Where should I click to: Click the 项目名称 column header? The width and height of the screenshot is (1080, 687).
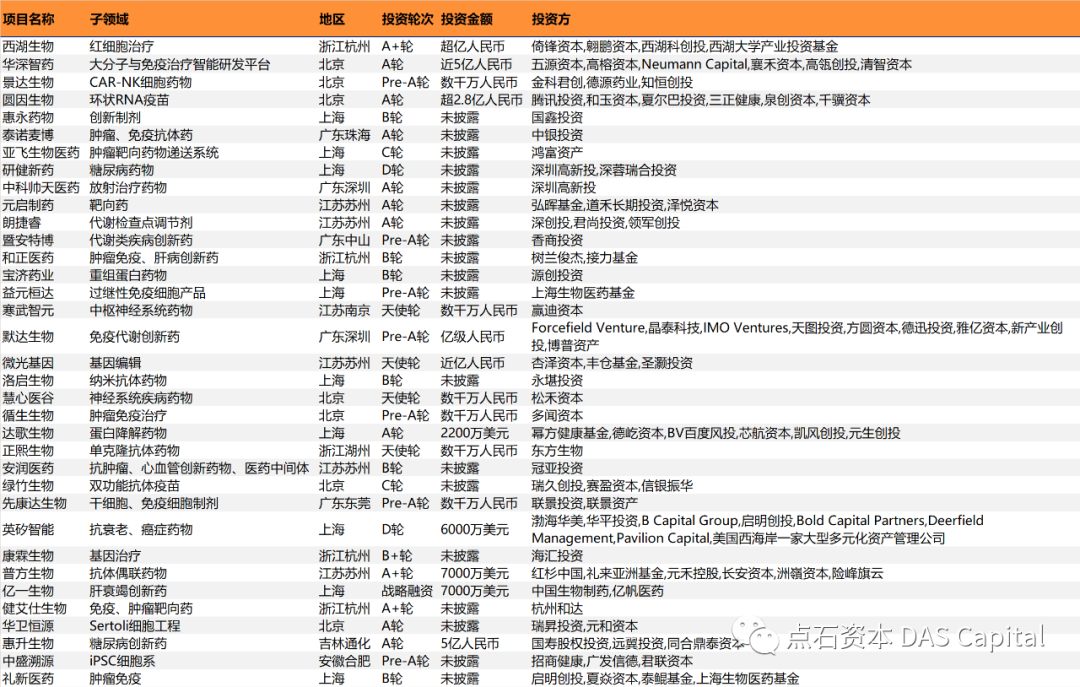tap(28, 19)
